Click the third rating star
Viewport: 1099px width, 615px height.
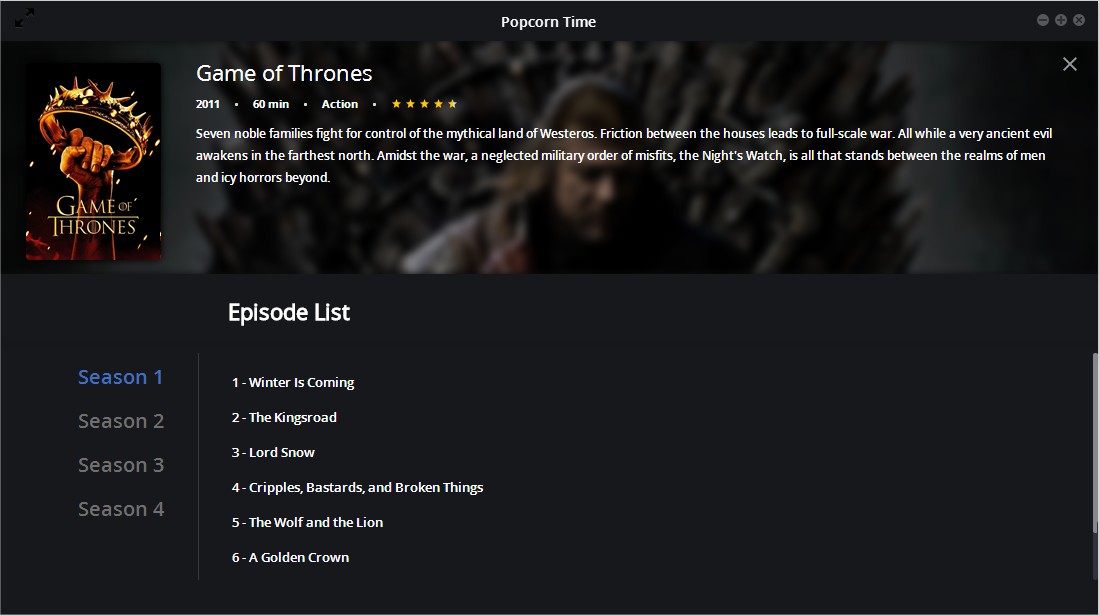click(x=424, y=104)
